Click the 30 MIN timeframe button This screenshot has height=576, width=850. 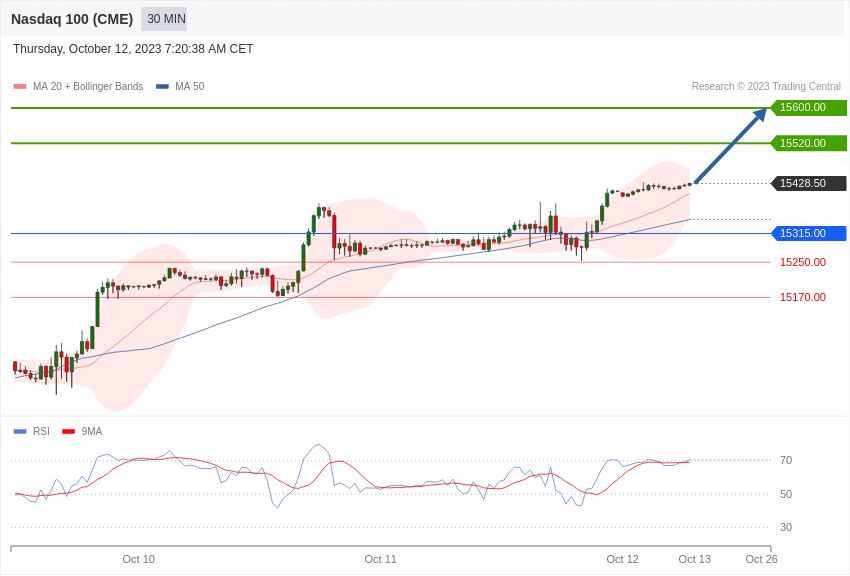coord(165,19)
